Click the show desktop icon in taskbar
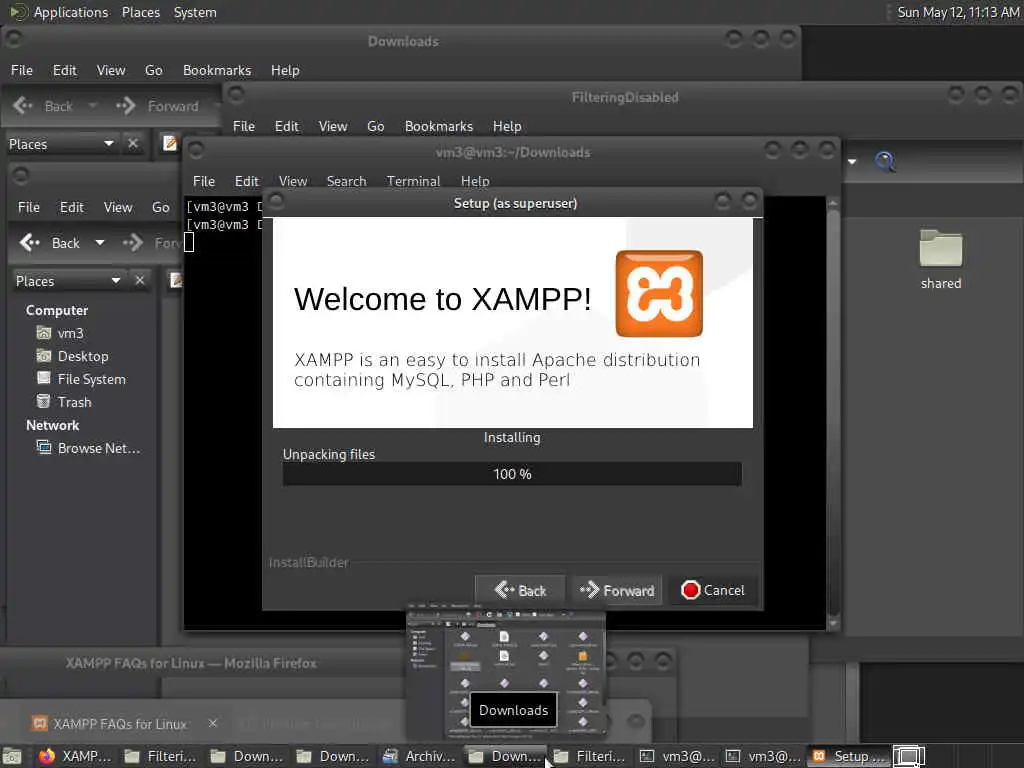Image resolution: width=1024 pixels, height=768 pixels. pos(12,756)
